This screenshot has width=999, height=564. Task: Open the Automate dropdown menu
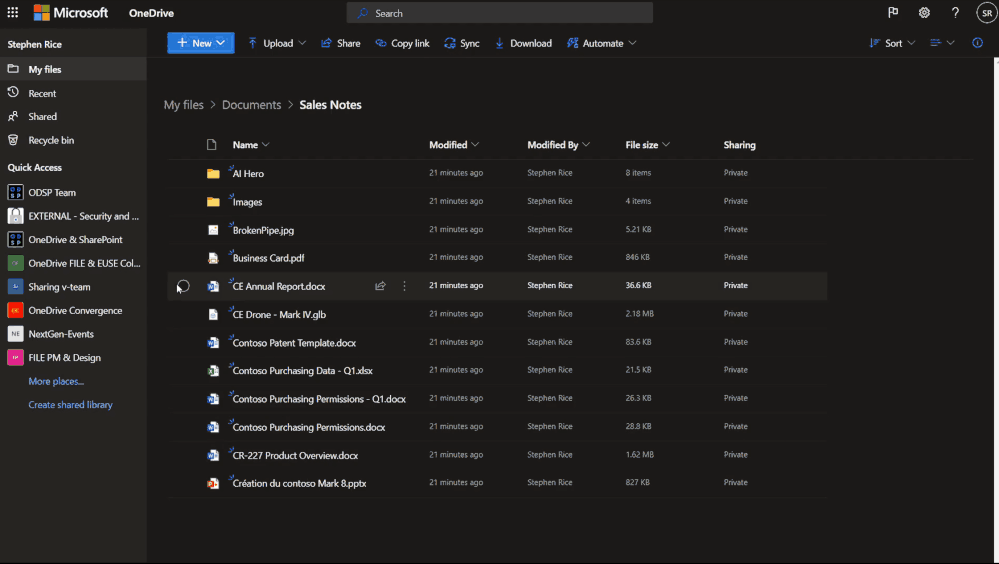601,43
